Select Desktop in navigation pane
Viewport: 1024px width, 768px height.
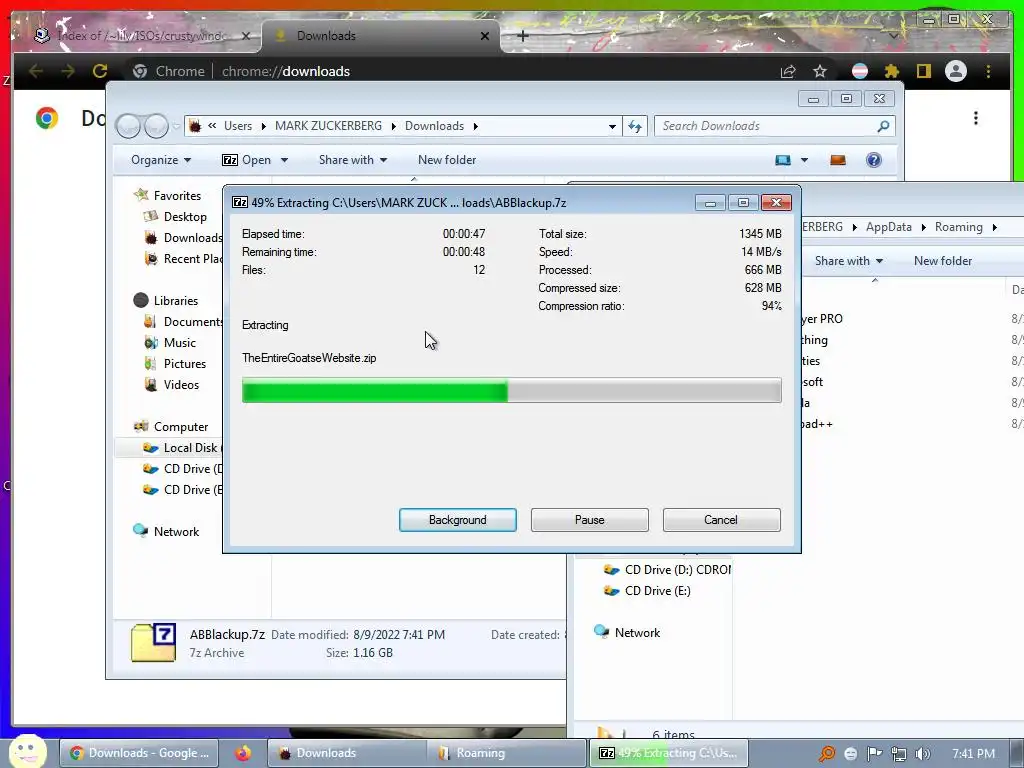185,217
